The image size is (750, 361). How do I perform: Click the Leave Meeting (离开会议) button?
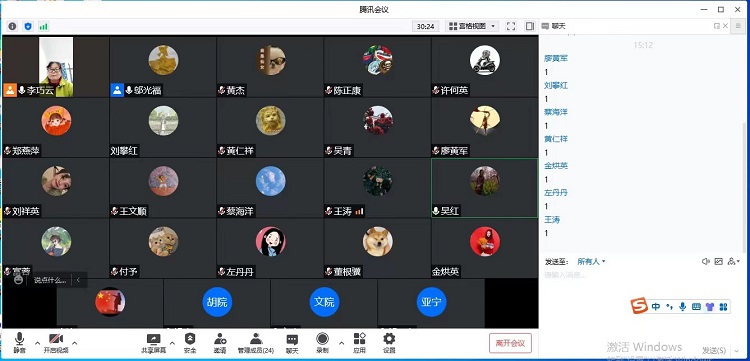tap(510, 343)
